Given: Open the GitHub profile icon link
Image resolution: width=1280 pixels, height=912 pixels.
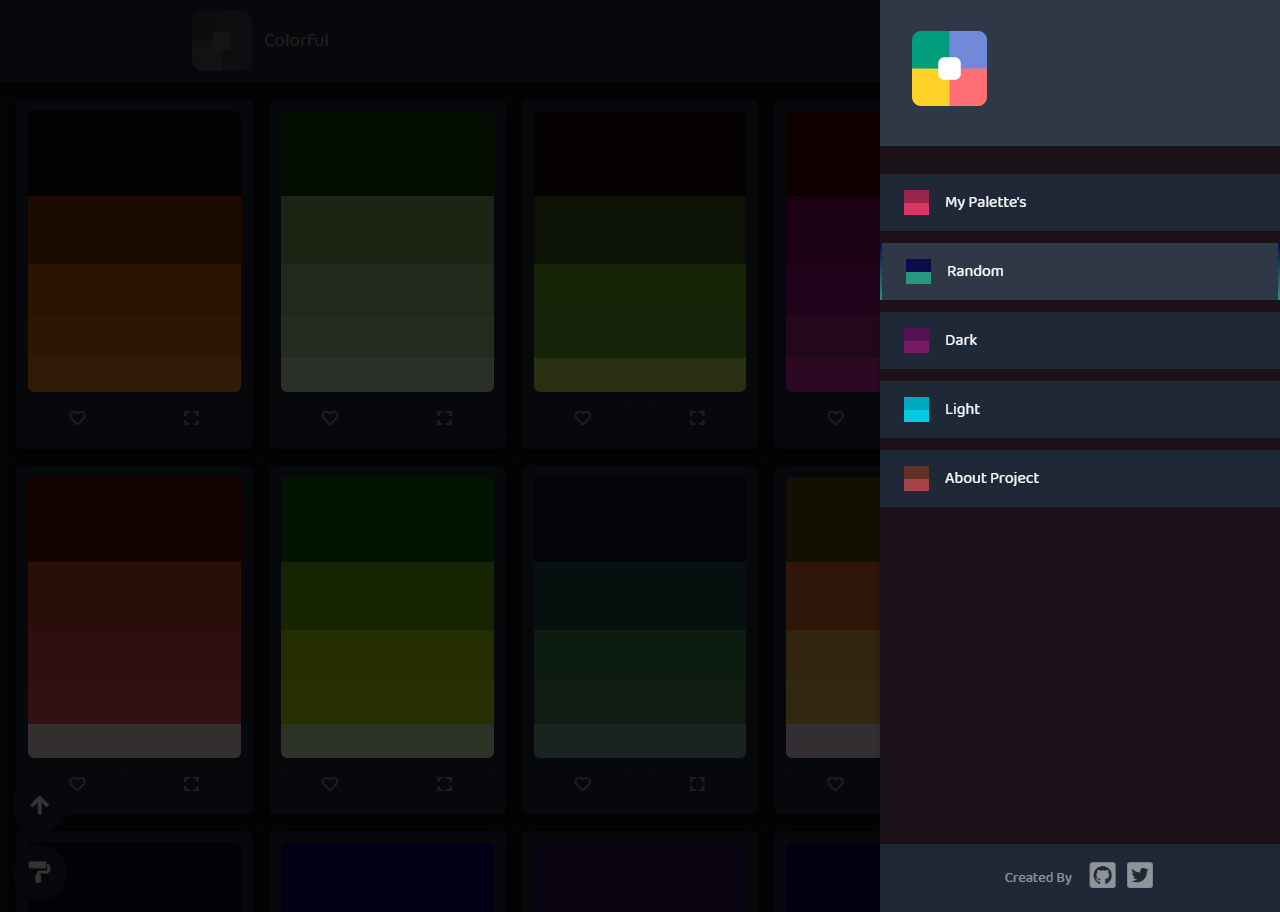Looking at the screenshot, I should coord(1102,875).
